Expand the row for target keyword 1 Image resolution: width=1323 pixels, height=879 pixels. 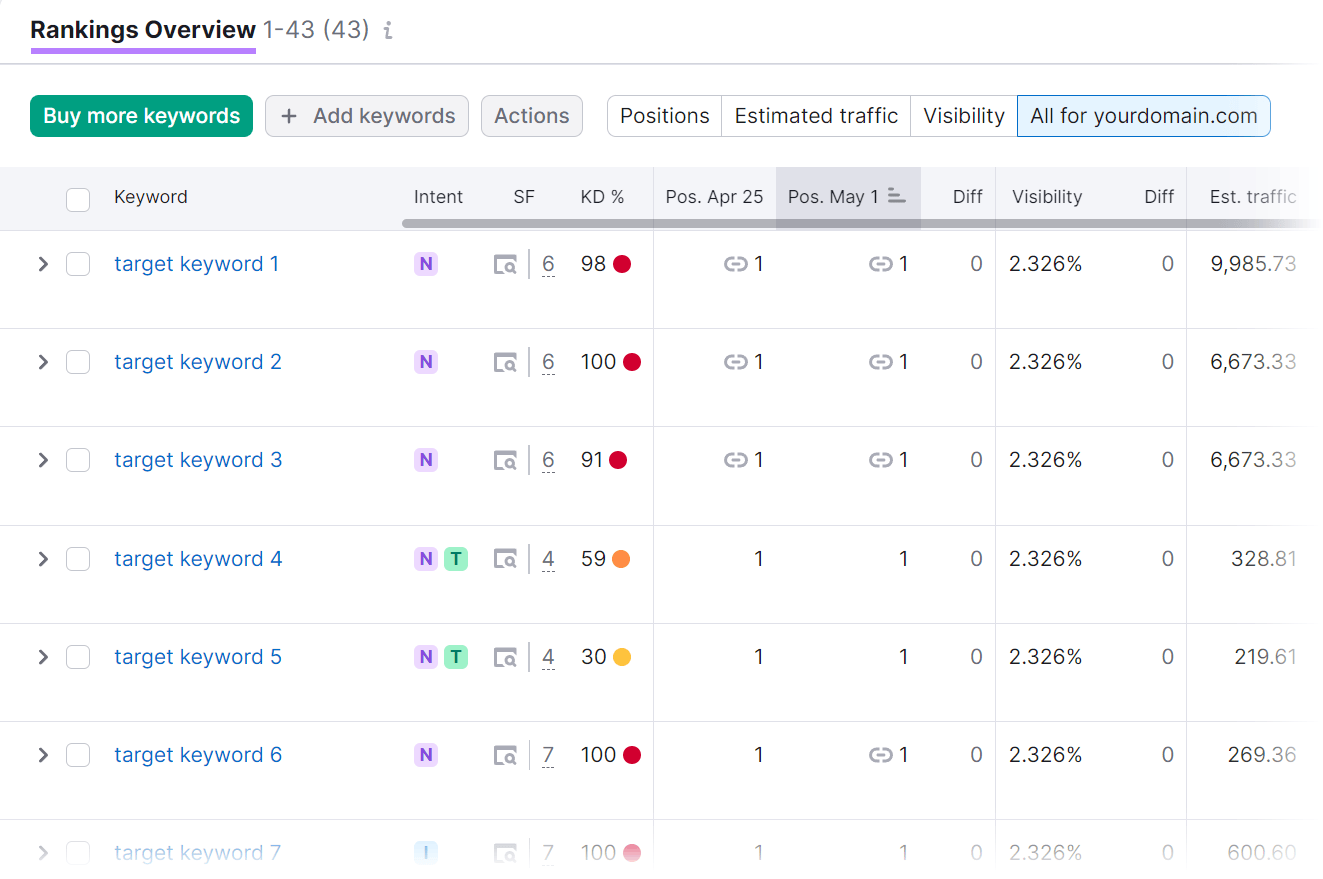coord(42,264)
